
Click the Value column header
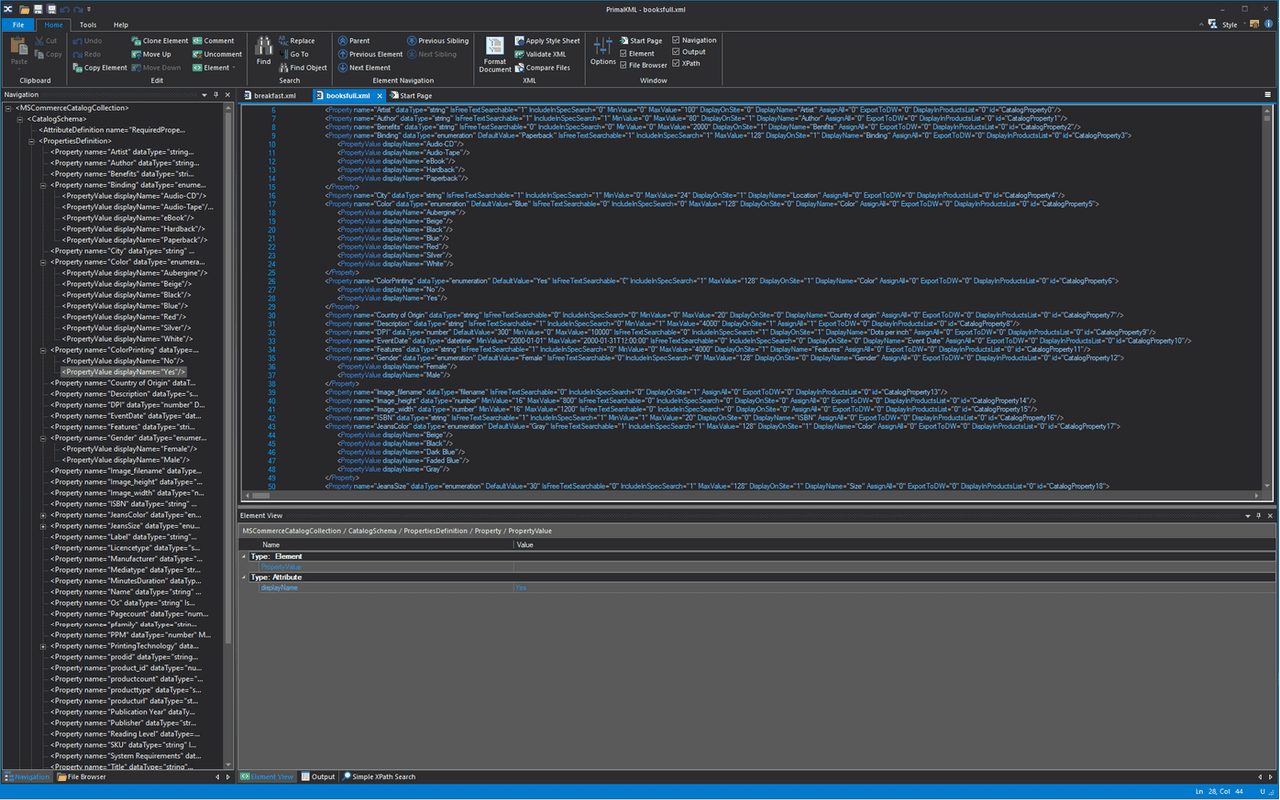tap(895, 545)
